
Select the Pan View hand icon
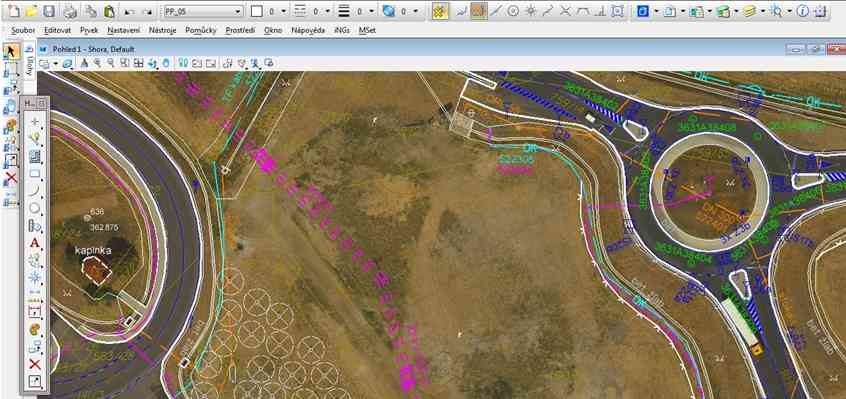[x=166, y=63]
